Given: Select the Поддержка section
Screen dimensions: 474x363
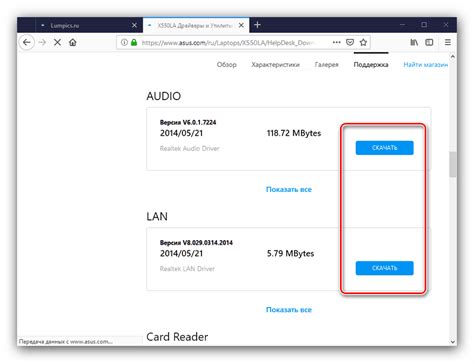Looking at the screenshot, I should coord(371,65).
